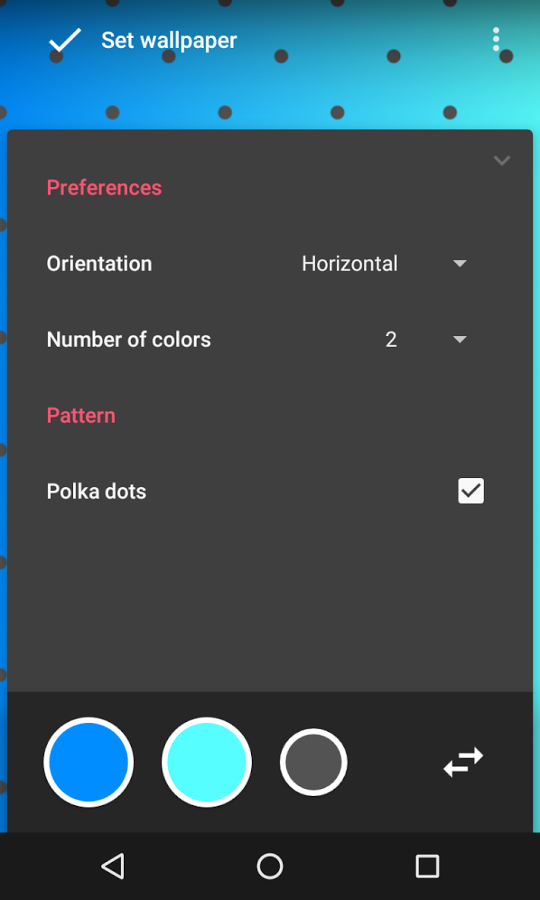Pick the gray polka dot color swatch
The height and width of the screenshot is (900, 540).
(x=313, y=762)
